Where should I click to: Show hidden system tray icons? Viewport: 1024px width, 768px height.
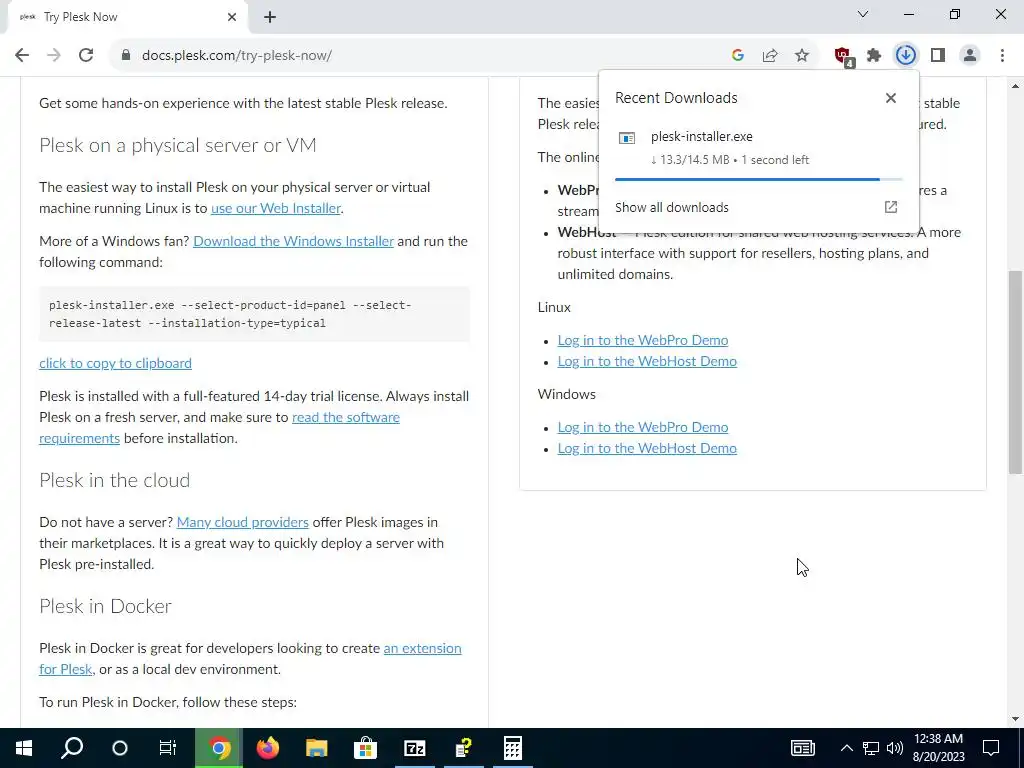point(846,748)
